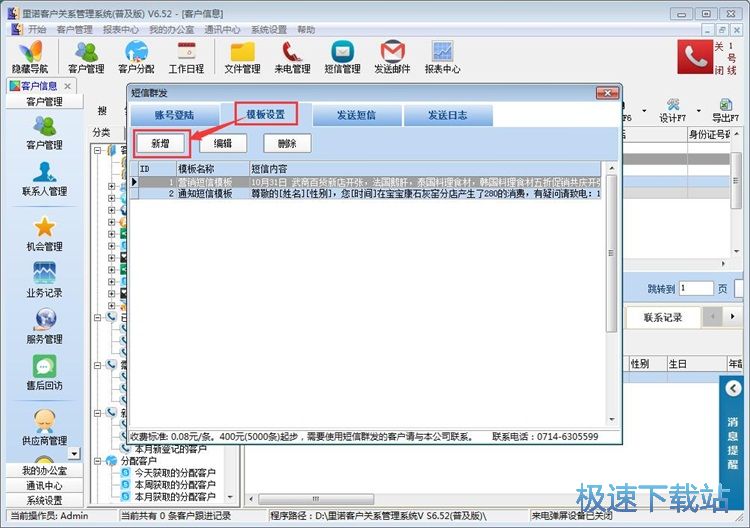Open 业务记录 sidebar icon

point(44,280)
